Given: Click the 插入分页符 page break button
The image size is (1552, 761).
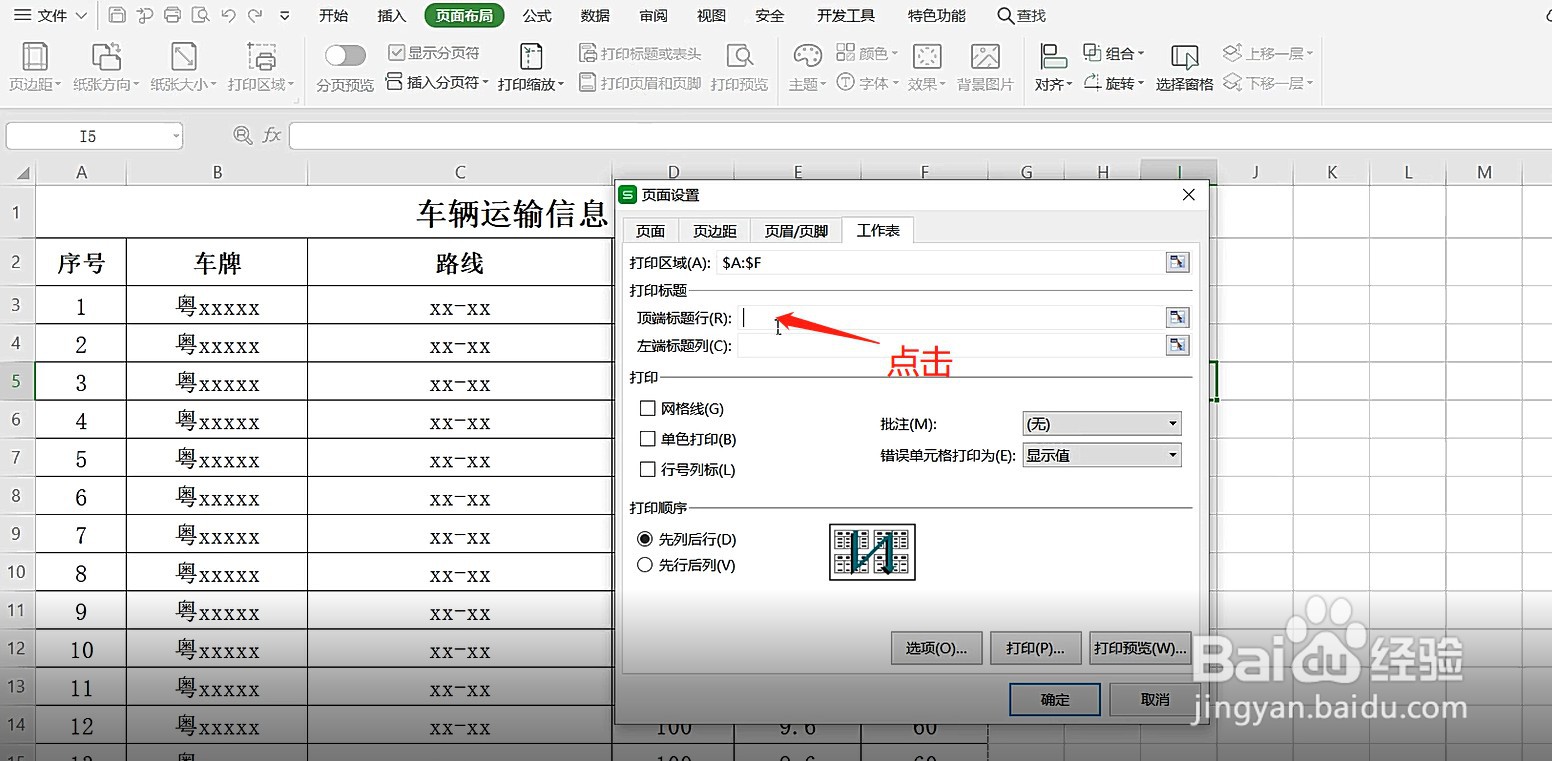Looking at the screenshot, I should point(437,83).
